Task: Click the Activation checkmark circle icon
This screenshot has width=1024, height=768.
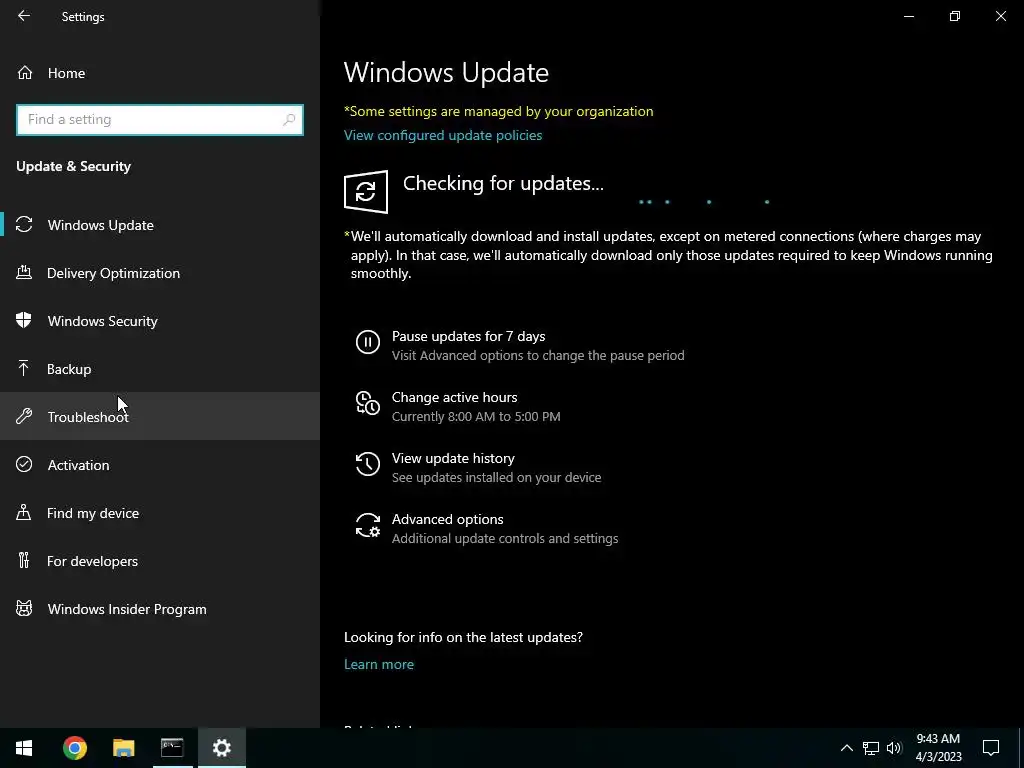Action: coord(24,464)
